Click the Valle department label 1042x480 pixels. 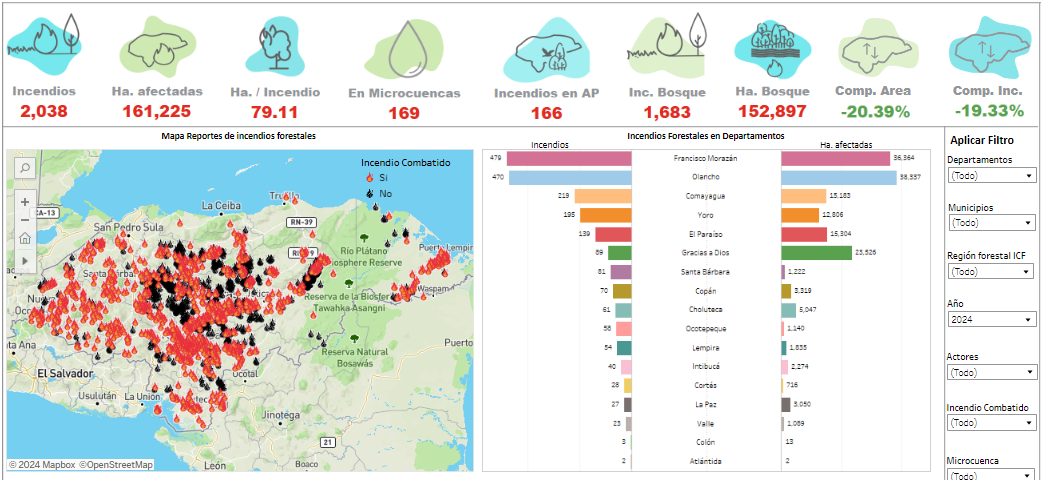coord(706,423)
